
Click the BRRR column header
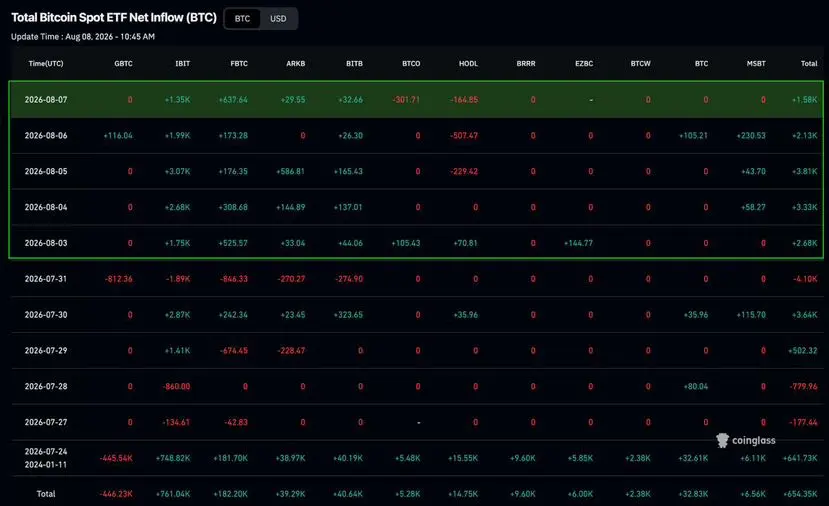pos(526,63)
